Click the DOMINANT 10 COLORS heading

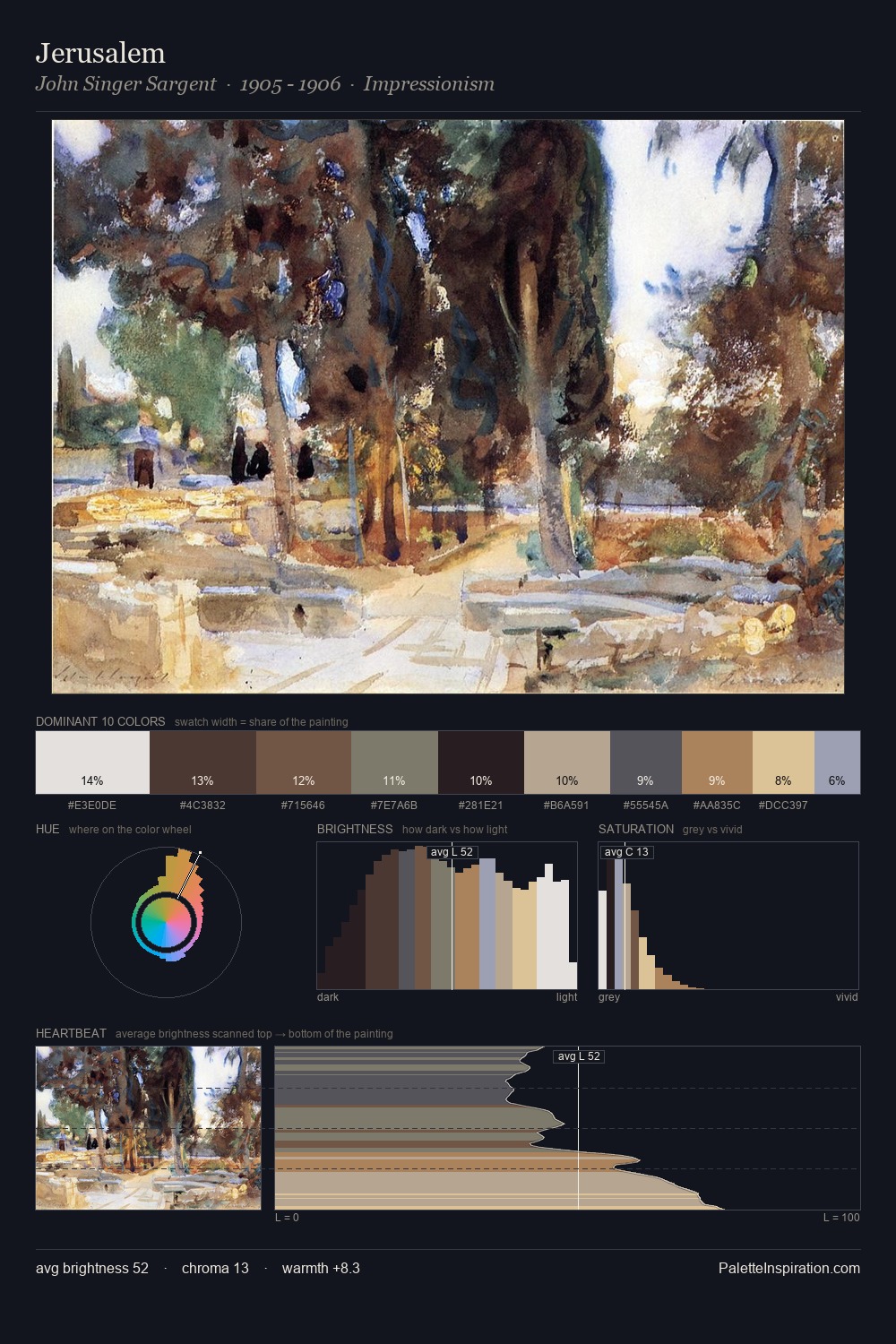click(x=100, y=721)
